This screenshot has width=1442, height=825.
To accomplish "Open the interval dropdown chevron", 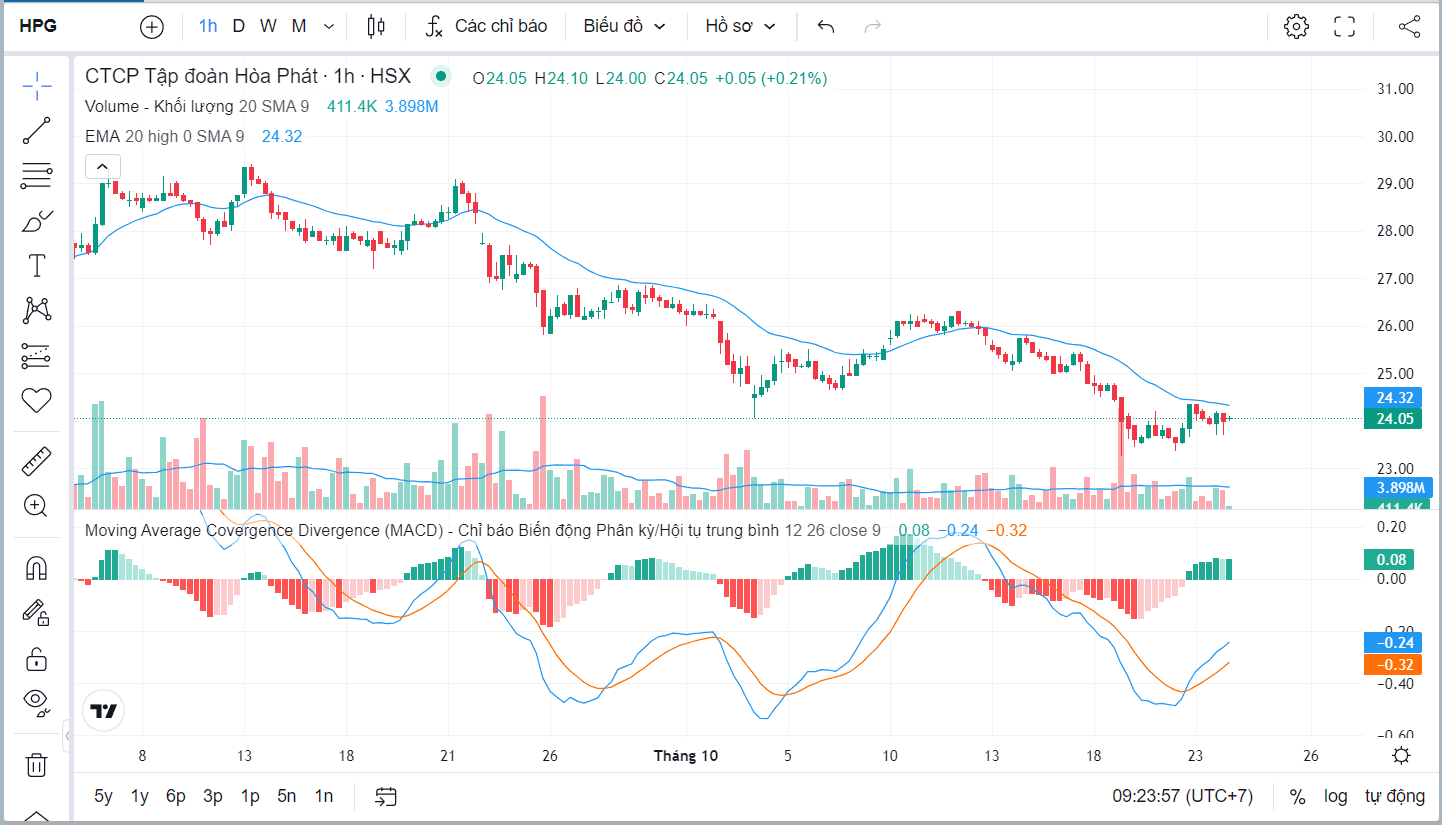I will pos(329,27).
